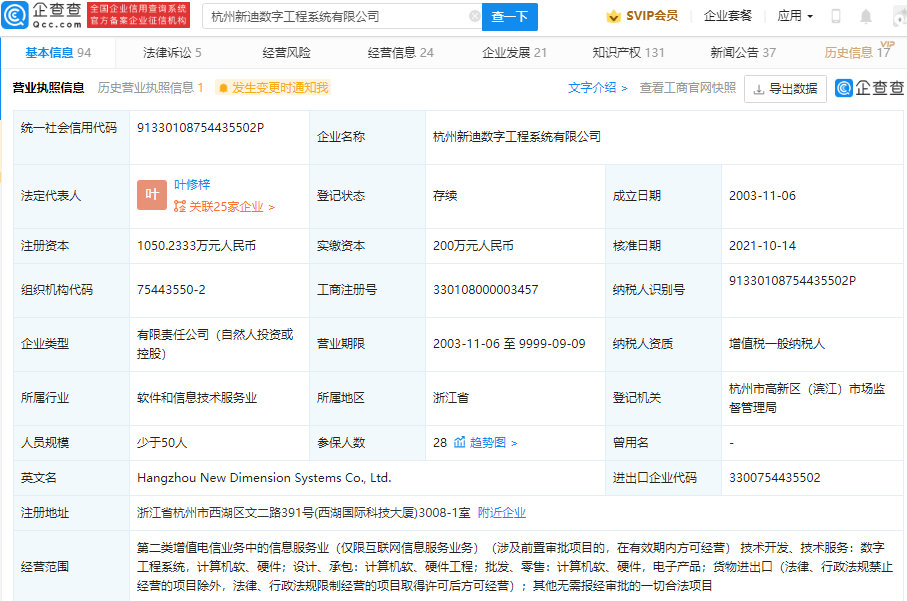The height and width of the screenshot is (601, 907).
Task: Select organization code 75443550-2
Action: click(x=171, y=290)
